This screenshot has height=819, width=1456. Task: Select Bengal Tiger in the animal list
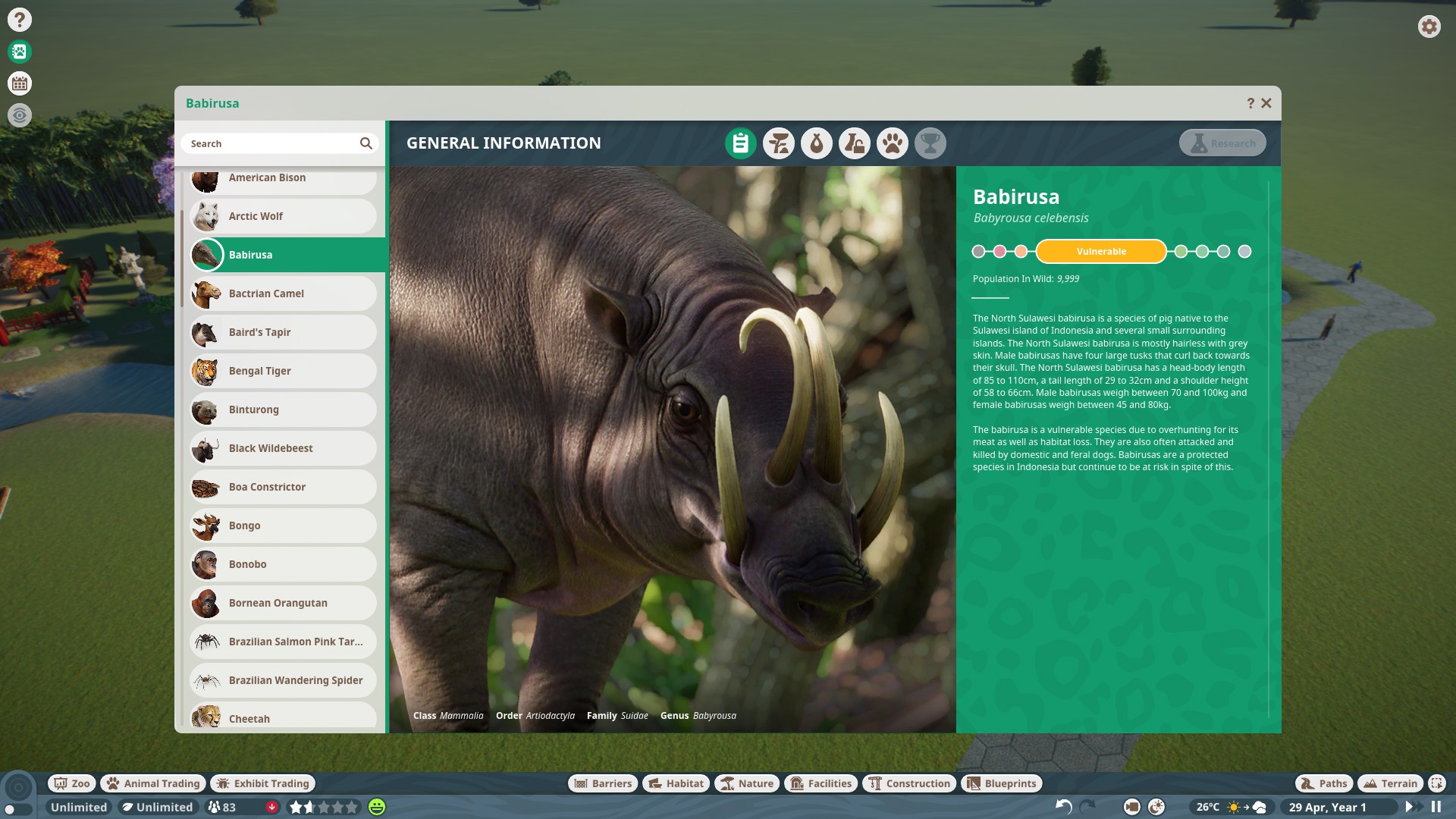(283, 371)
